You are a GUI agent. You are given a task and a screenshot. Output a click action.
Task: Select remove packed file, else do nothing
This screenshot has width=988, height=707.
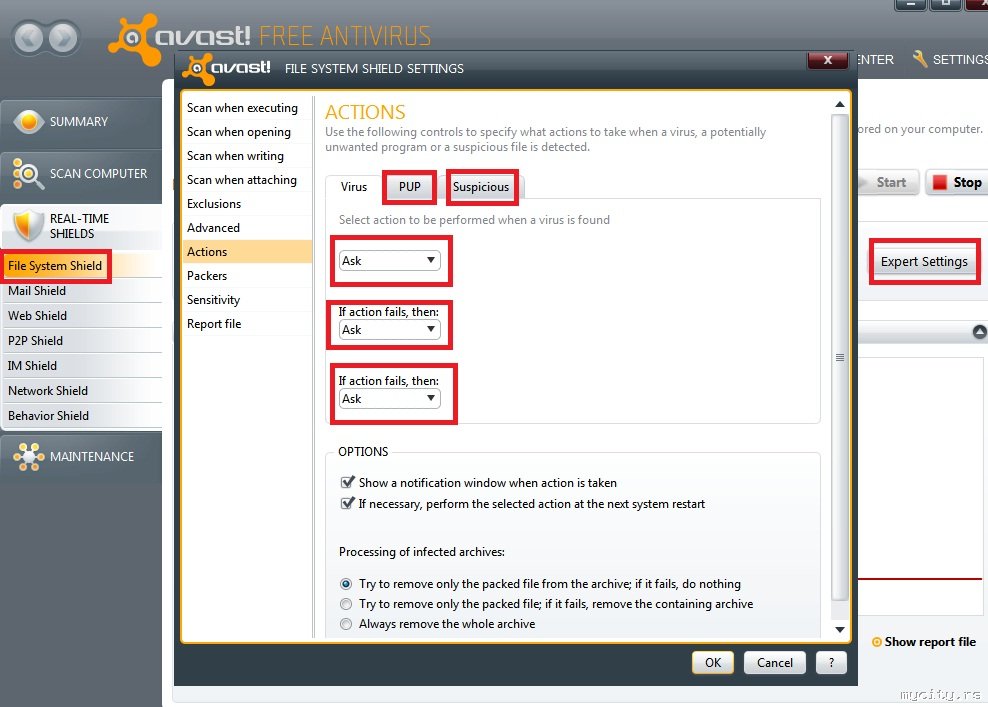click(346, 584)
